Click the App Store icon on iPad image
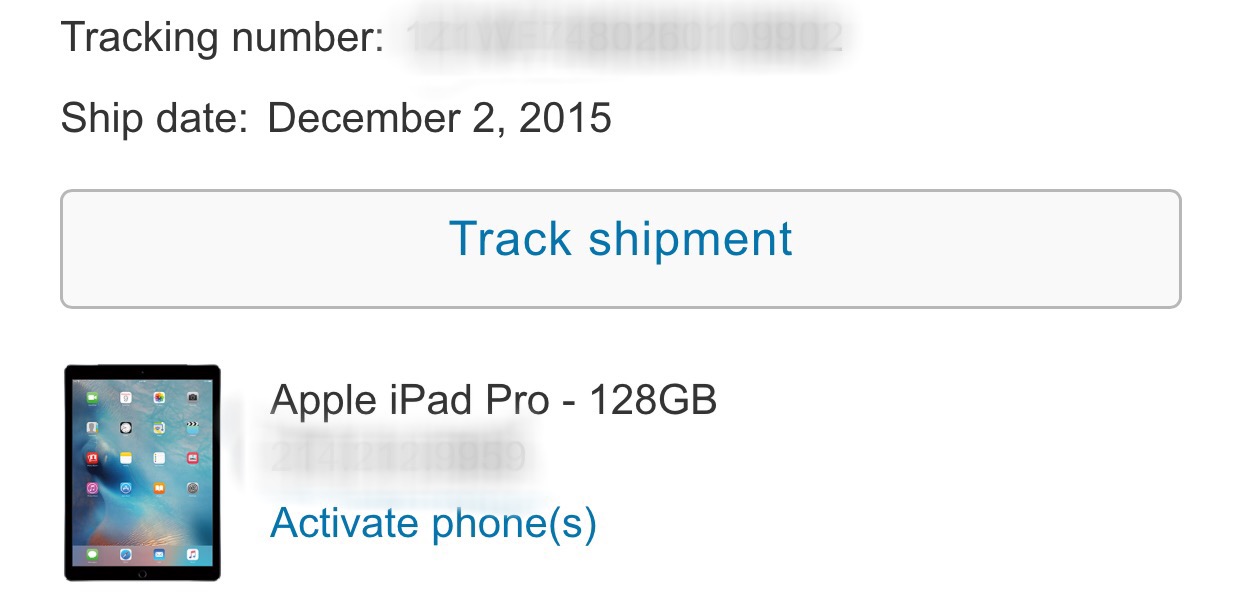The width and height of the screenshot is (1242, 599). [x=126, y=488]
